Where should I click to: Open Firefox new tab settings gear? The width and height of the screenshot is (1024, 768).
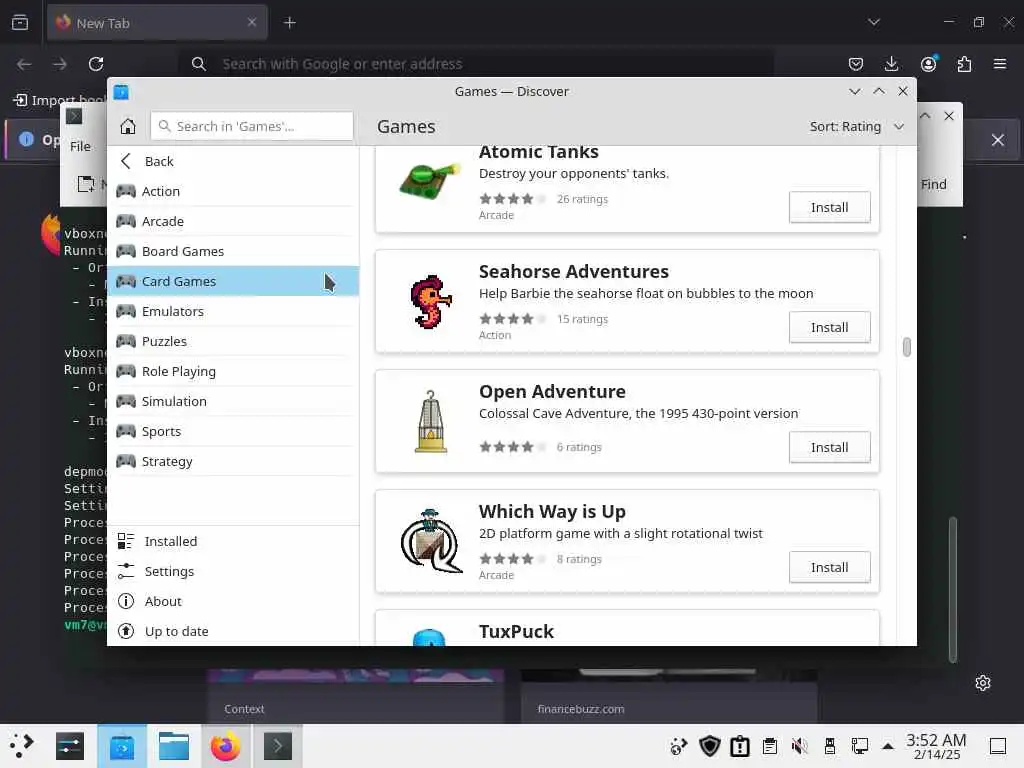click(x=983, y=683)
